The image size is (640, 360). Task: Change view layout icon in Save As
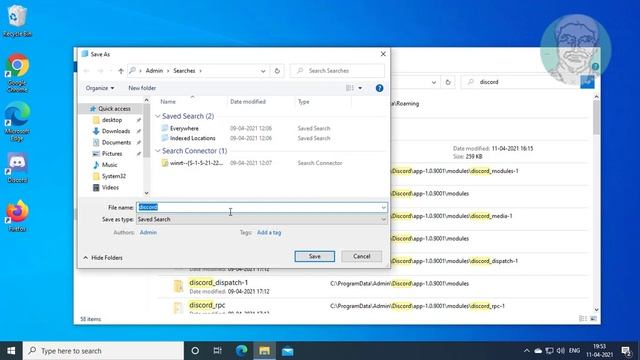[350, 88]
